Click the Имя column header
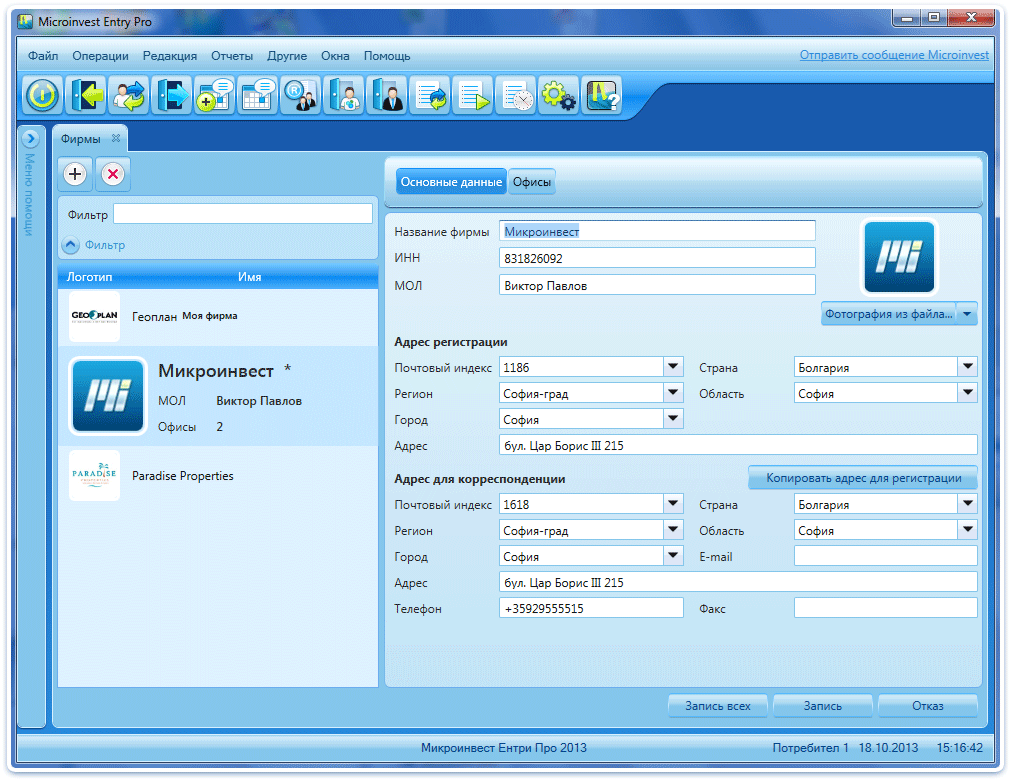The width and height of the screenshot is (1011, 781). [x=250, y=277]
